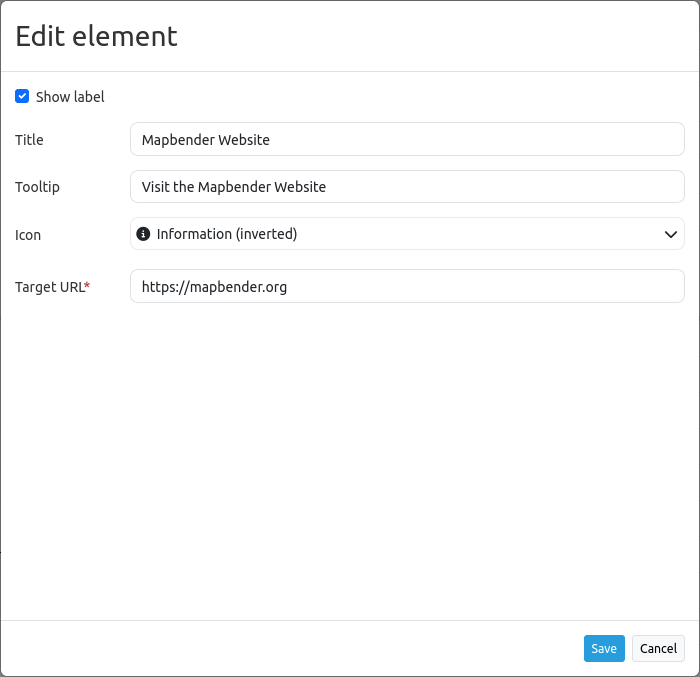Click the red required asterisk by Target URL
700x677 pixels.
click(87, 286)
